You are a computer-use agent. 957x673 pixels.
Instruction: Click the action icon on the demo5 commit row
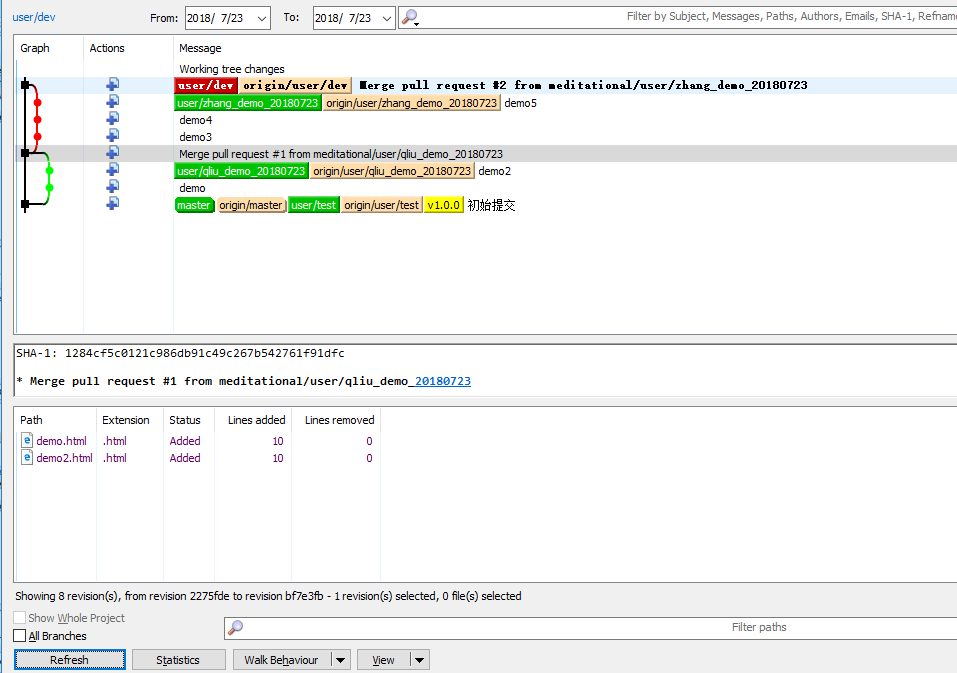coord(112,102)
